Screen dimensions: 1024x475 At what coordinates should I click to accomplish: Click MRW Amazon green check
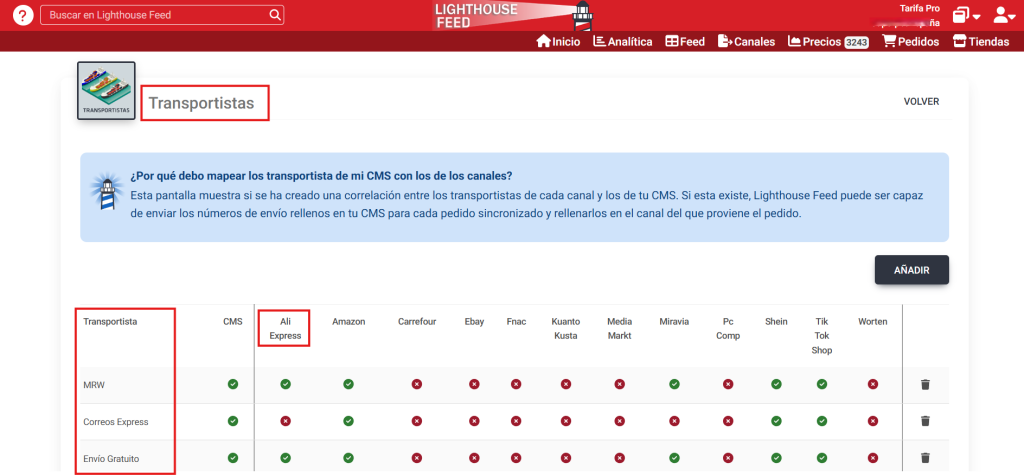click(x=349, y=384)
